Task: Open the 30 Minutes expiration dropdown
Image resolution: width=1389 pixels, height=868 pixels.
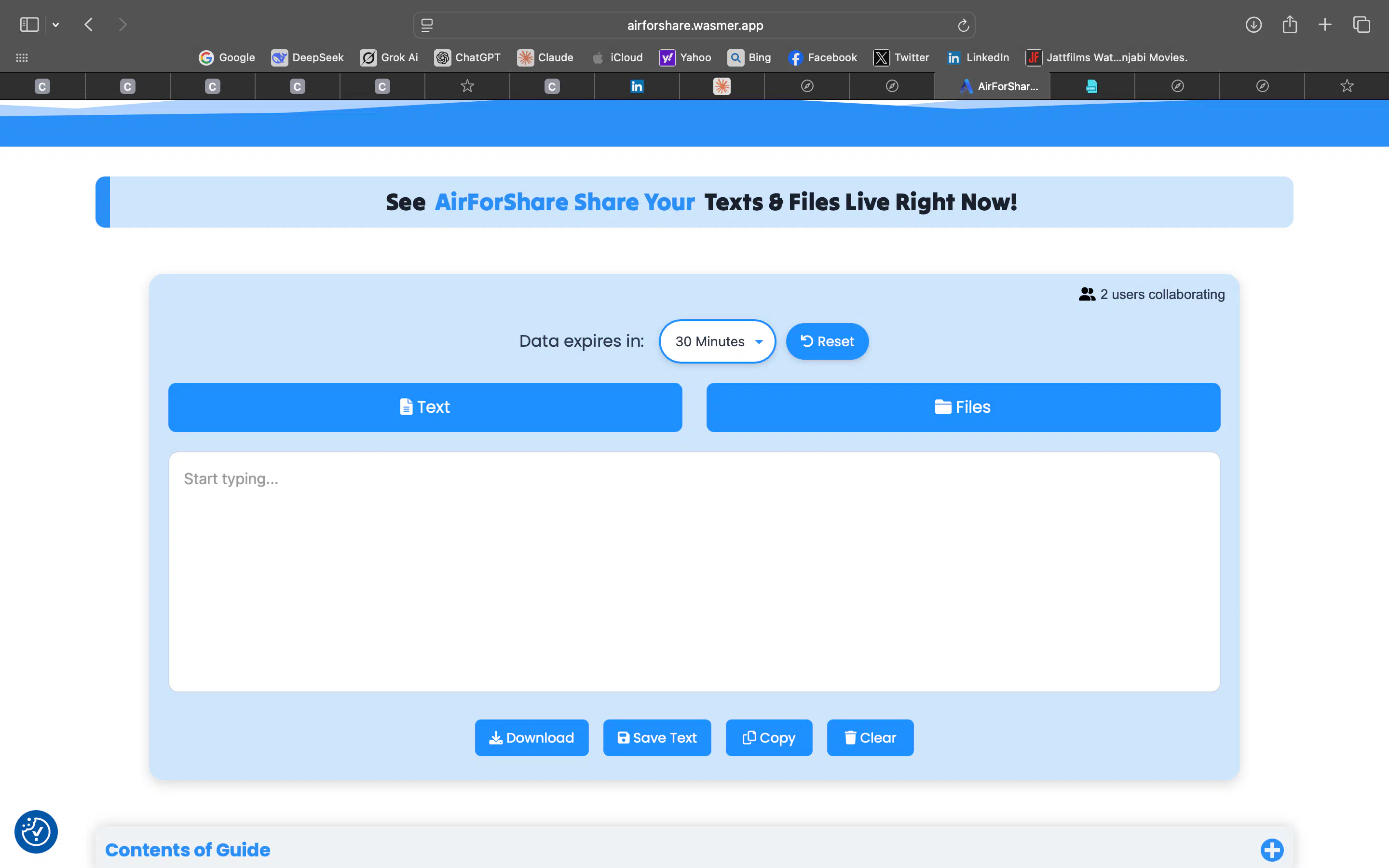Action: point(717,341)
